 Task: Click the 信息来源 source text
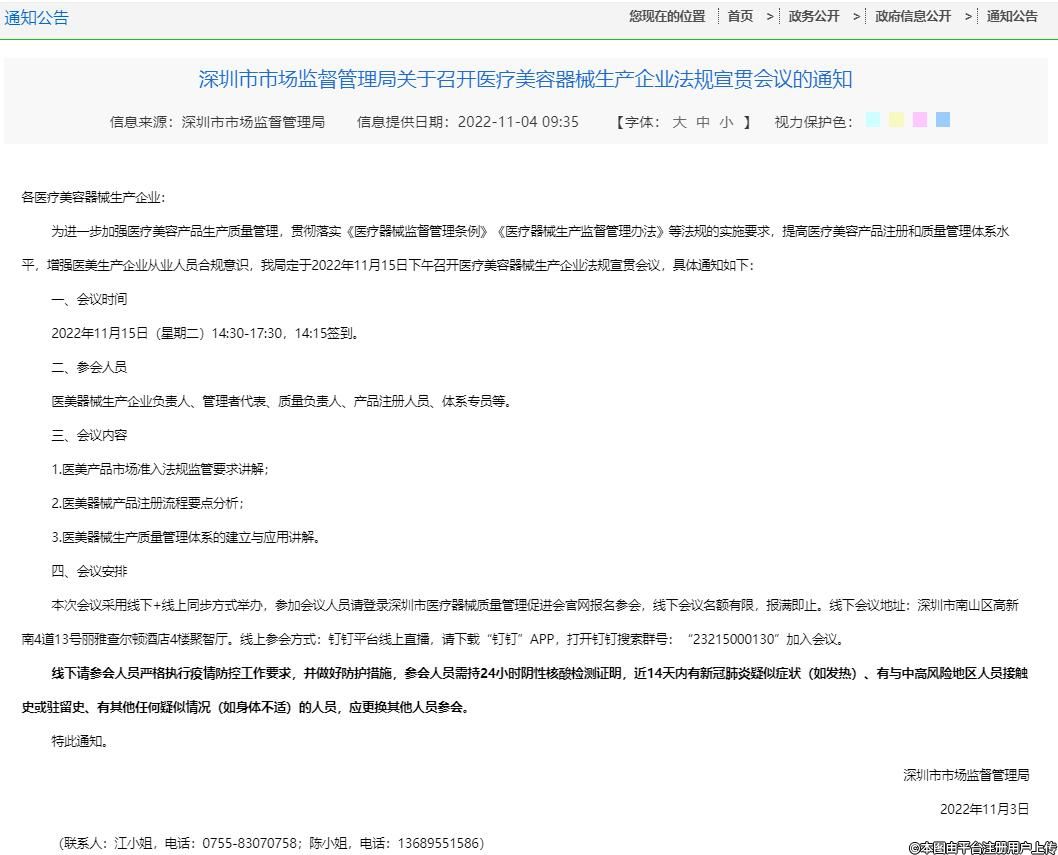tap(217, 122)
